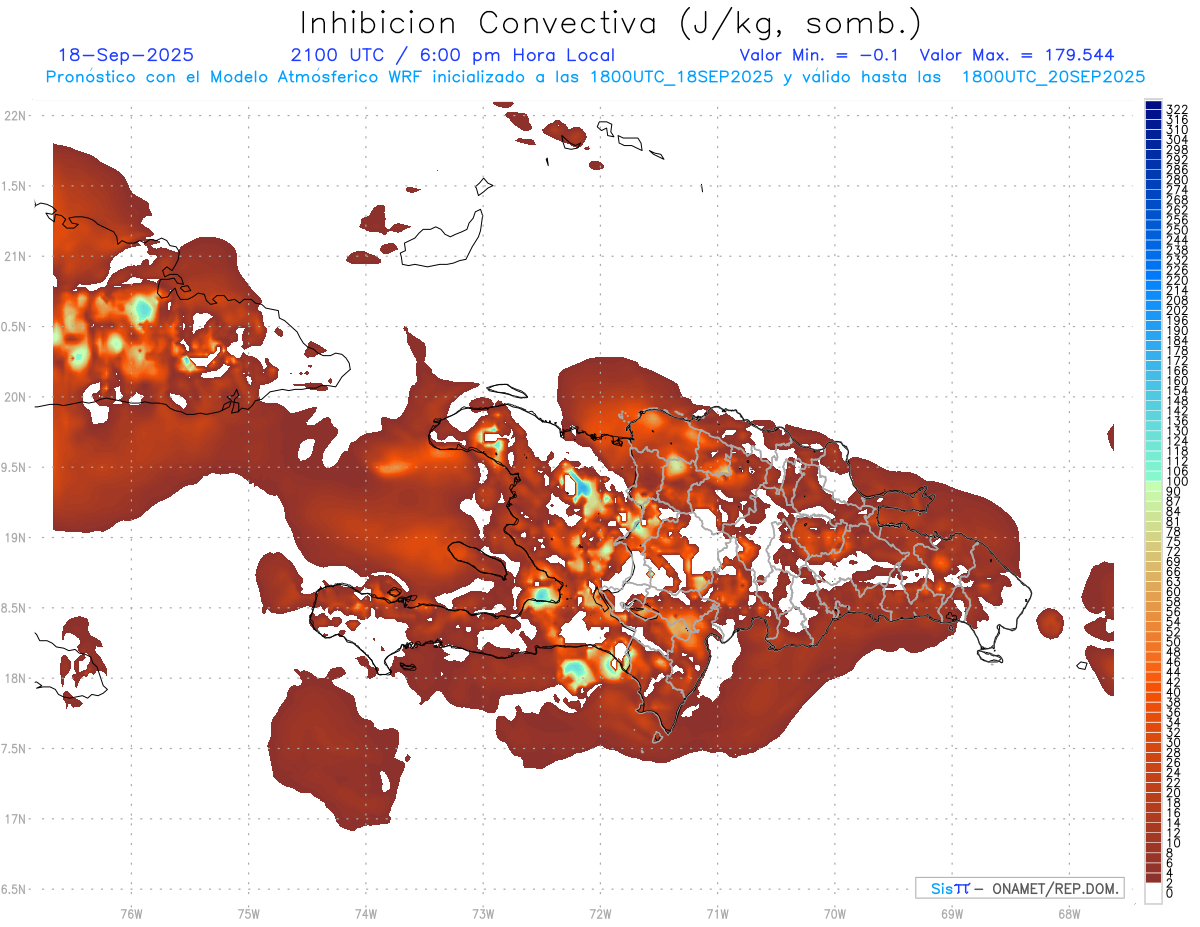Click the dark blue 322 swatch in color scale
Viewport: 1200px width, 927px height.
coord(1153,106)
